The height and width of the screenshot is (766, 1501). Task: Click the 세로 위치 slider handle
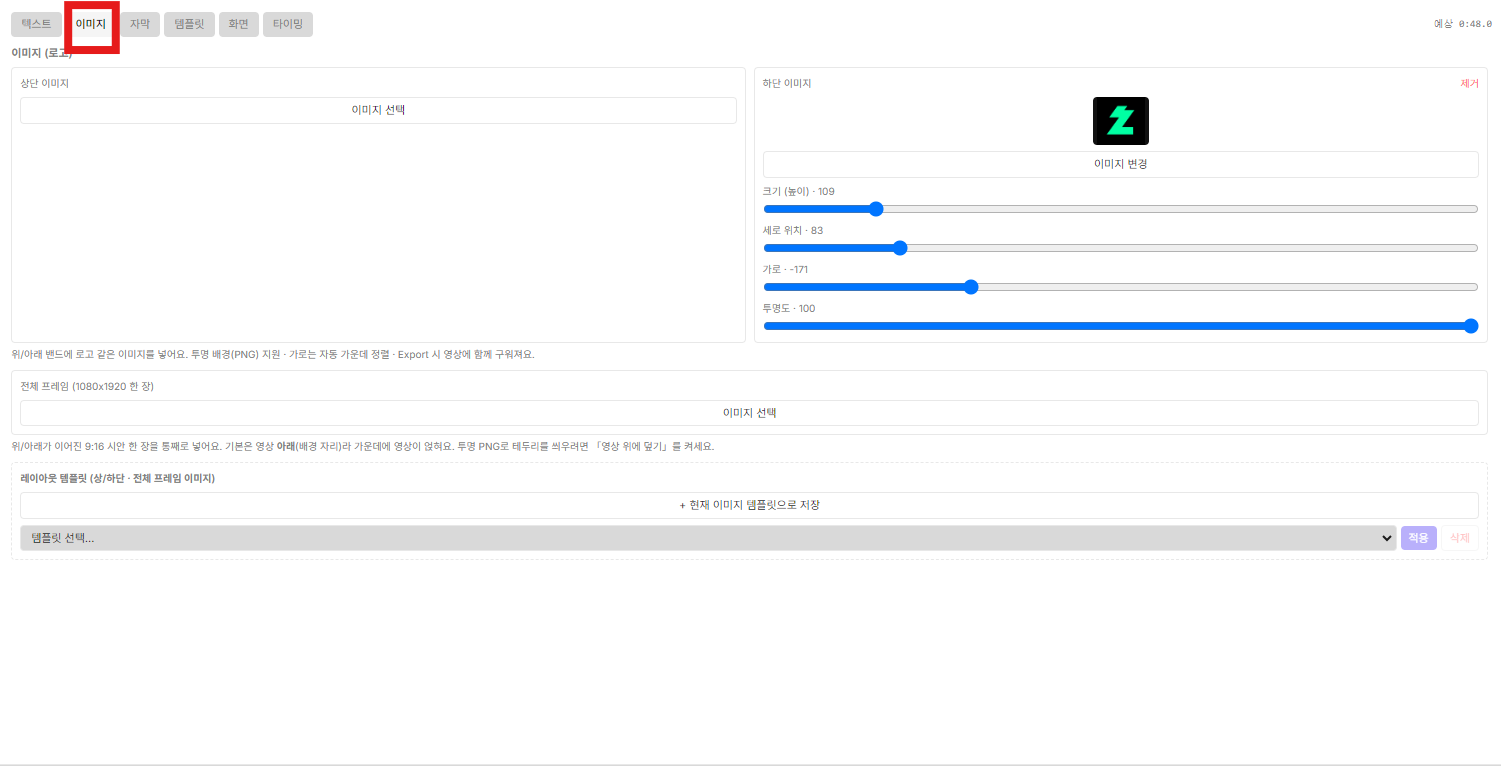click(x=899, y=248)
